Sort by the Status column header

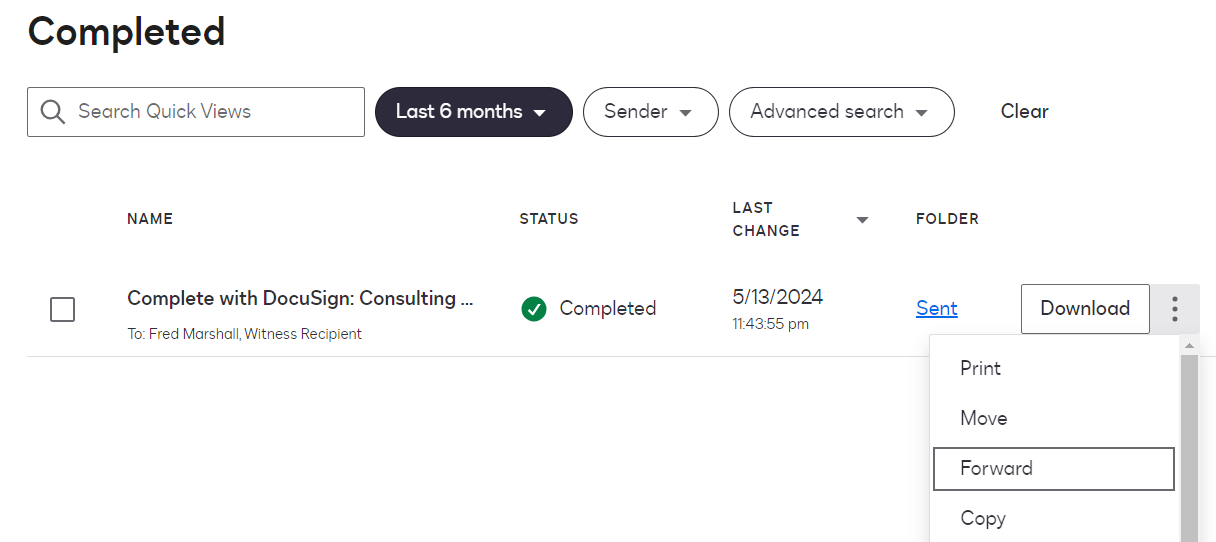549,219
